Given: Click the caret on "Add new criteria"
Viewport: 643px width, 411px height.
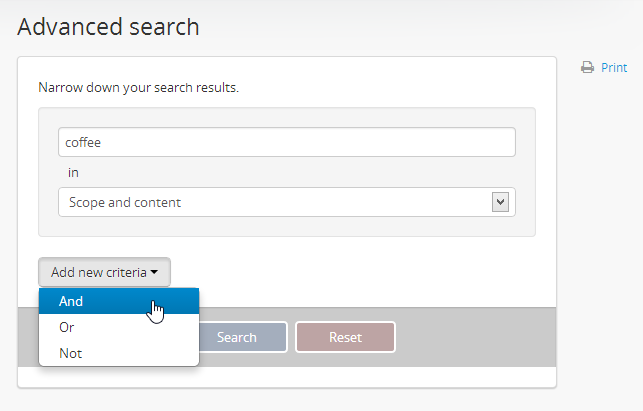Looking at the screenshot, I should 155,272.
